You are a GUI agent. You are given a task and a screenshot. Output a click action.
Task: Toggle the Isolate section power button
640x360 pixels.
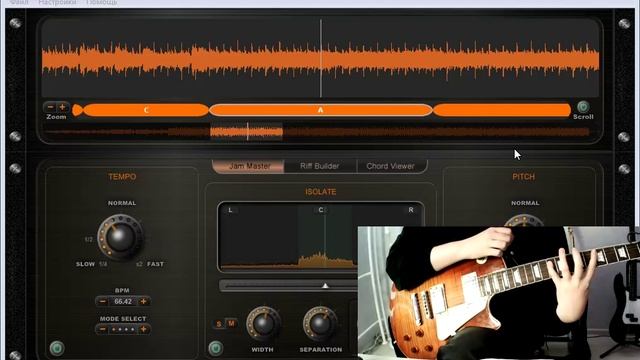216,348
